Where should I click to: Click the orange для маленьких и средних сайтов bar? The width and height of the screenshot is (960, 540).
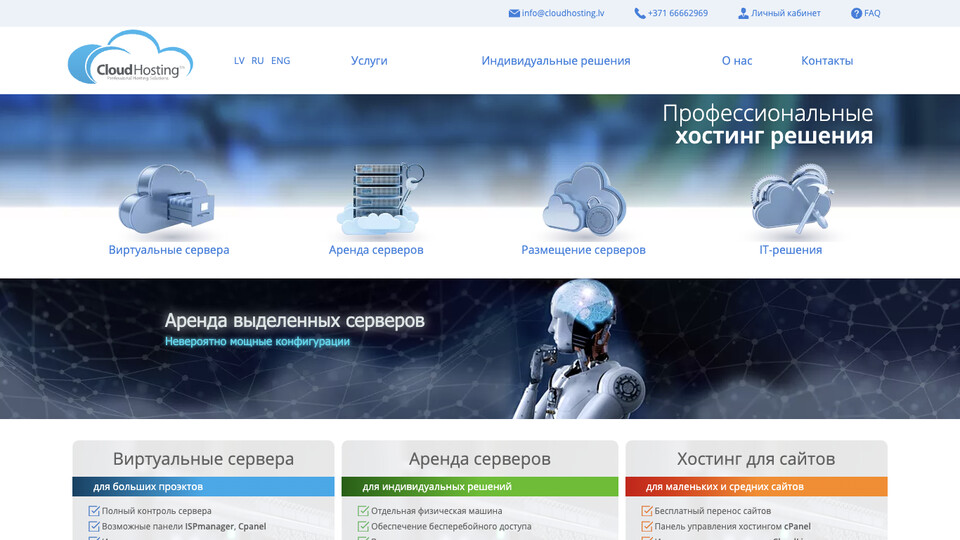tap(756, 487)
